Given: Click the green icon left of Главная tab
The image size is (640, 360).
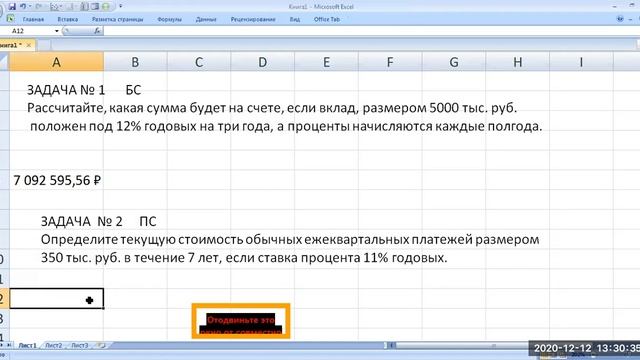Looking at the screenshot, I should 10,19.
